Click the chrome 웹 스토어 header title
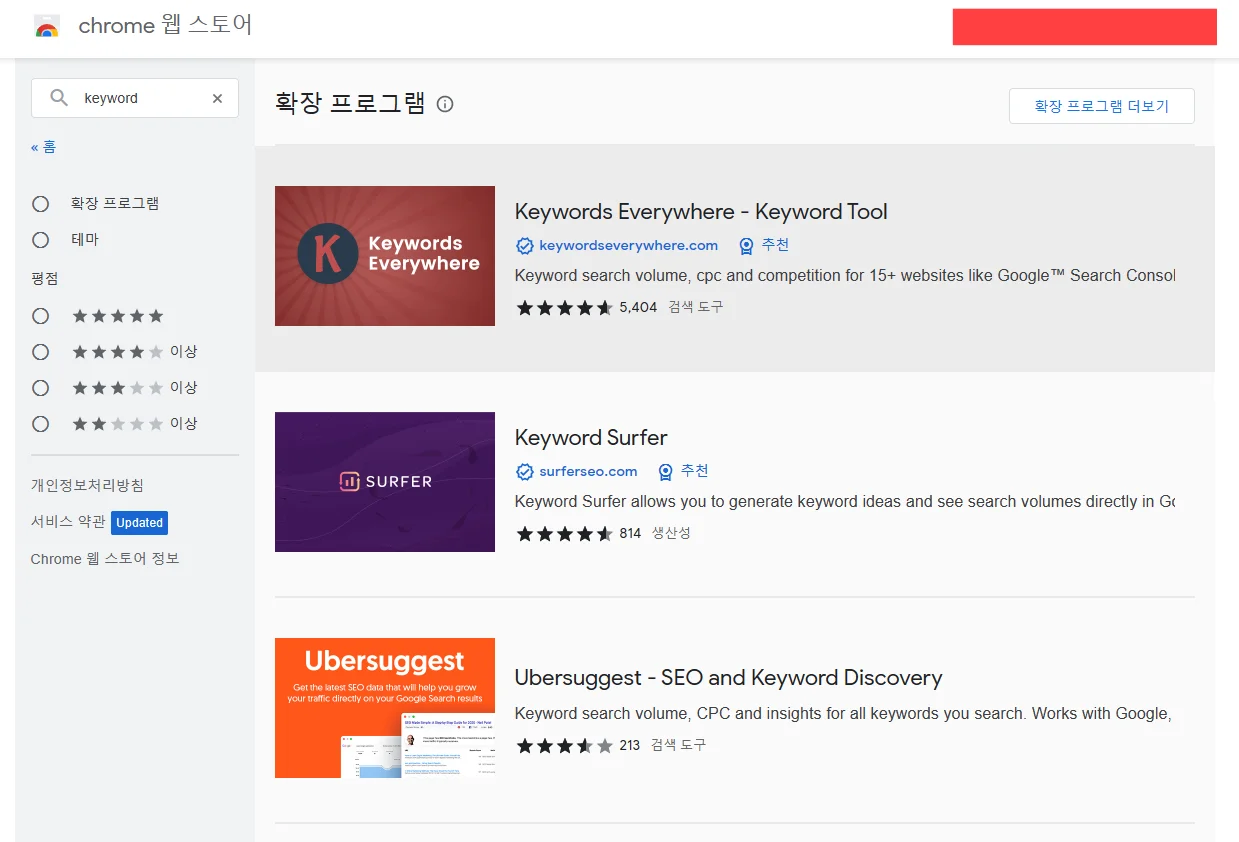The image size is (1239, 842). pyautogui.click(x=165, y=26)
